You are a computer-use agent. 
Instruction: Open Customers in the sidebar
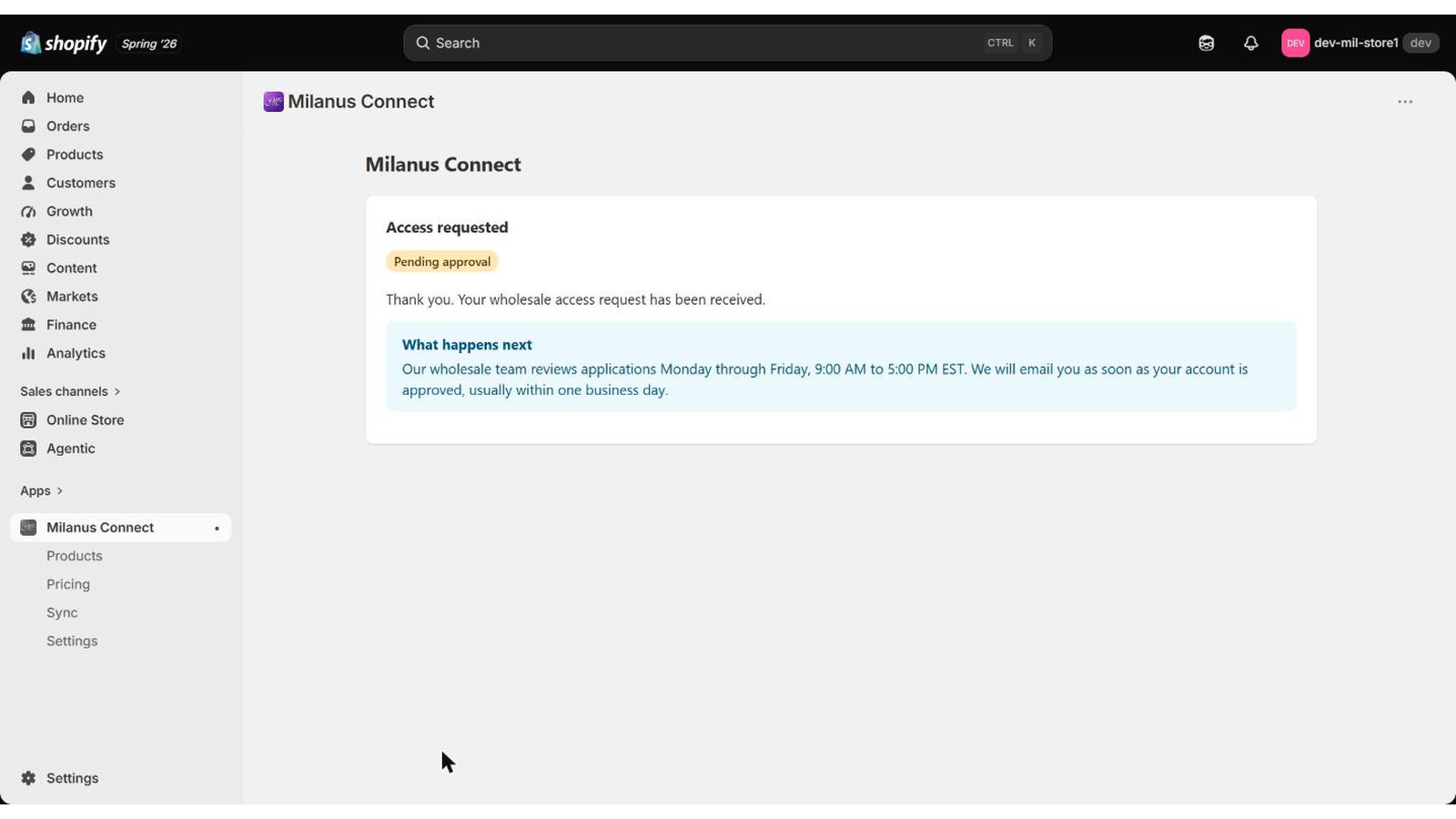[x=120, y=182]
